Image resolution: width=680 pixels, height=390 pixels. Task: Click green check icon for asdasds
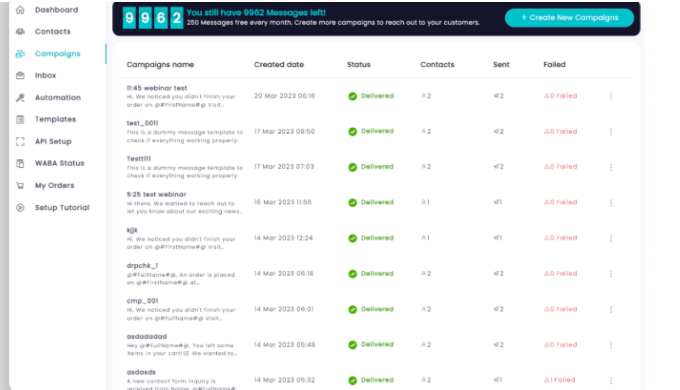[x=353, y=380]
